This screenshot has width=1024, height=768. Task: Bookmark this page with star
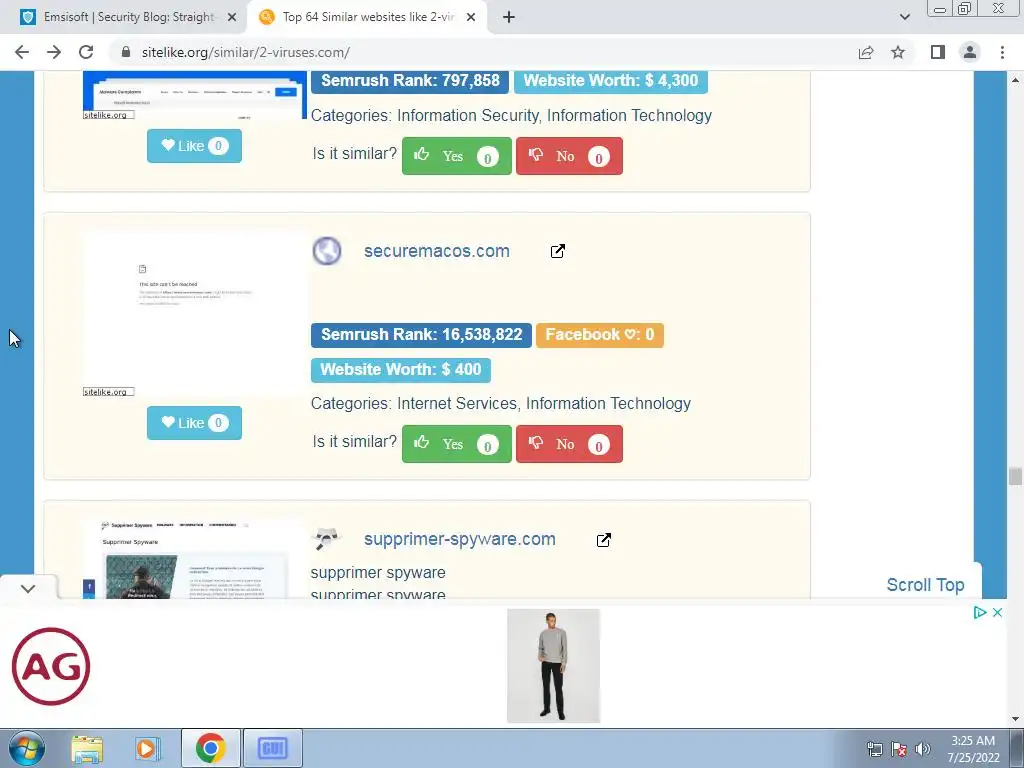pos(898,52)
